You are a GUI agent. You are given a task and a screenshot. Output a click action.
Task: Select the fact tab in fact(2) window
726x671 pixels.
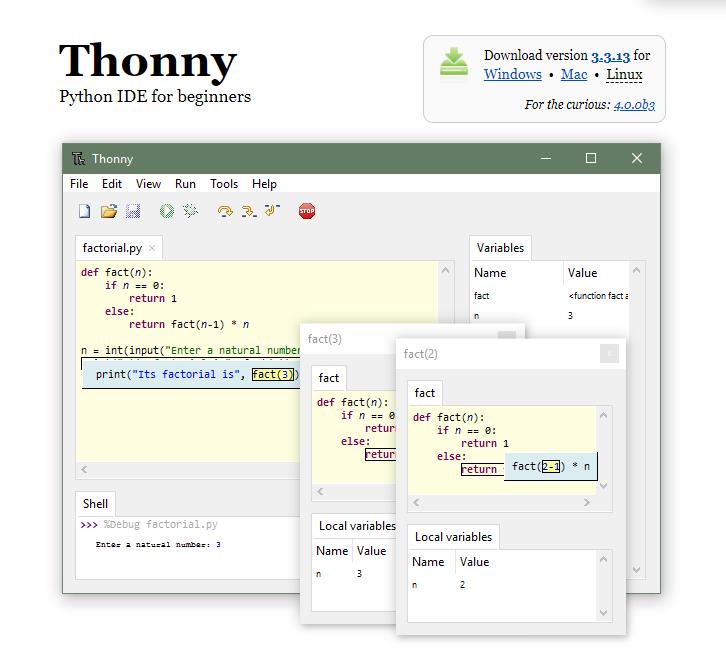pyautogui.click(x=425, y=393)
